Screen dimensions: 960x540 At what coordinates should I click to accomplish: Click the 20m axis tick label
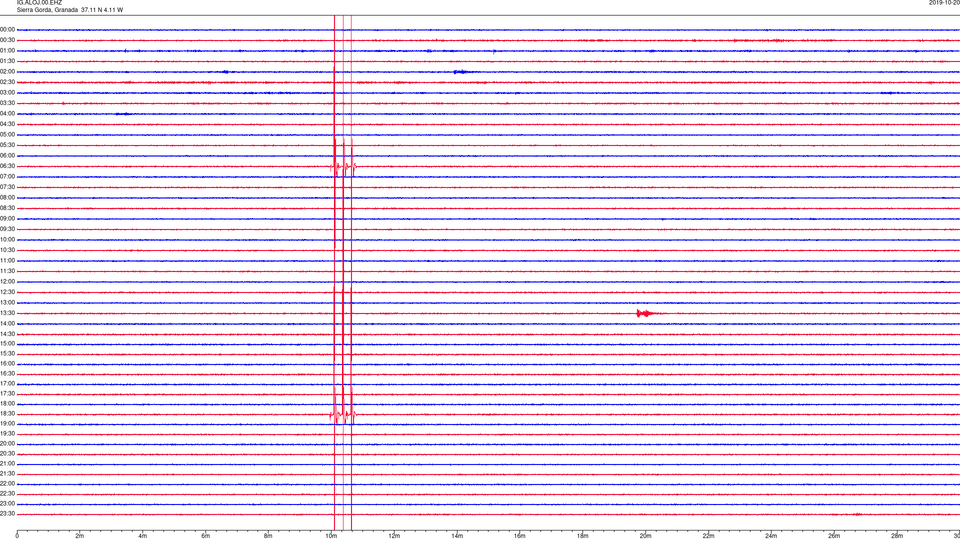(645, 536)
